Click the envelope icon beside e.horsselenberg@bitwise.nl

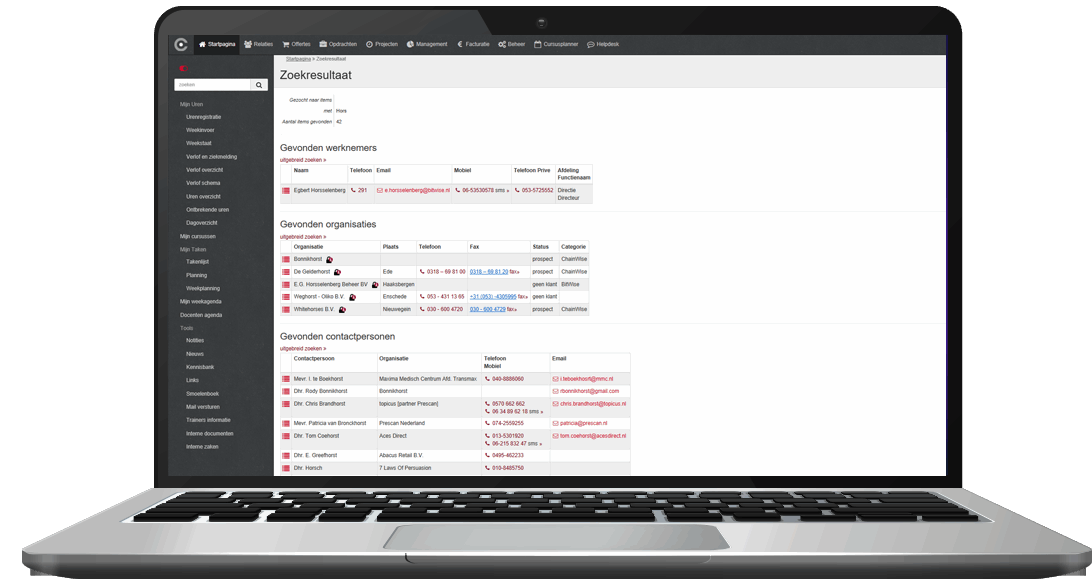[x=380, y=190]
